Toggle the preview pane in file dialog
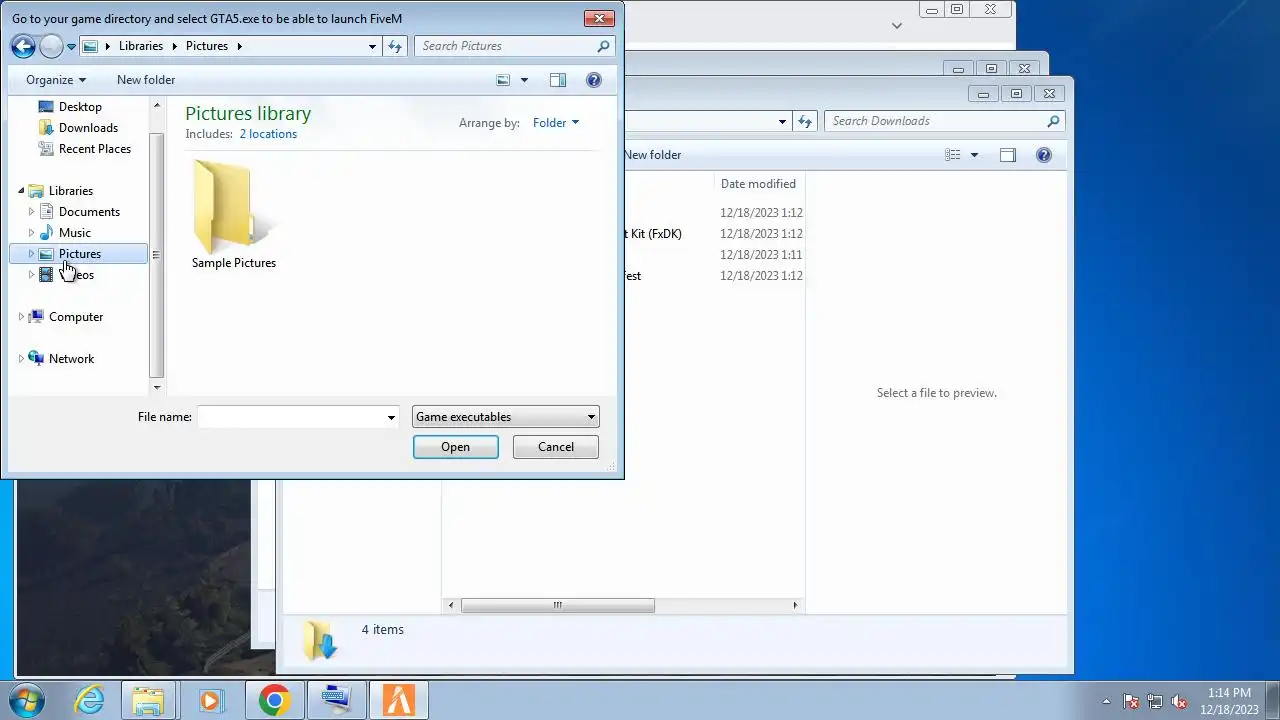 (558, 80)
